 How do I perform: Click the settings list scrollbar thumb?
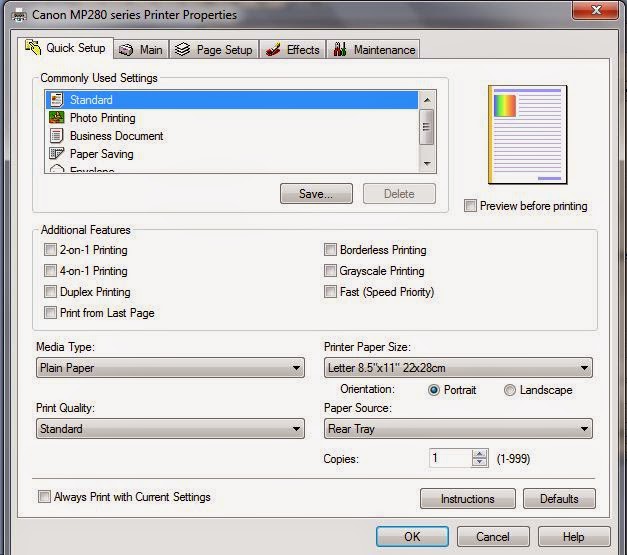[x=427, y=127]
